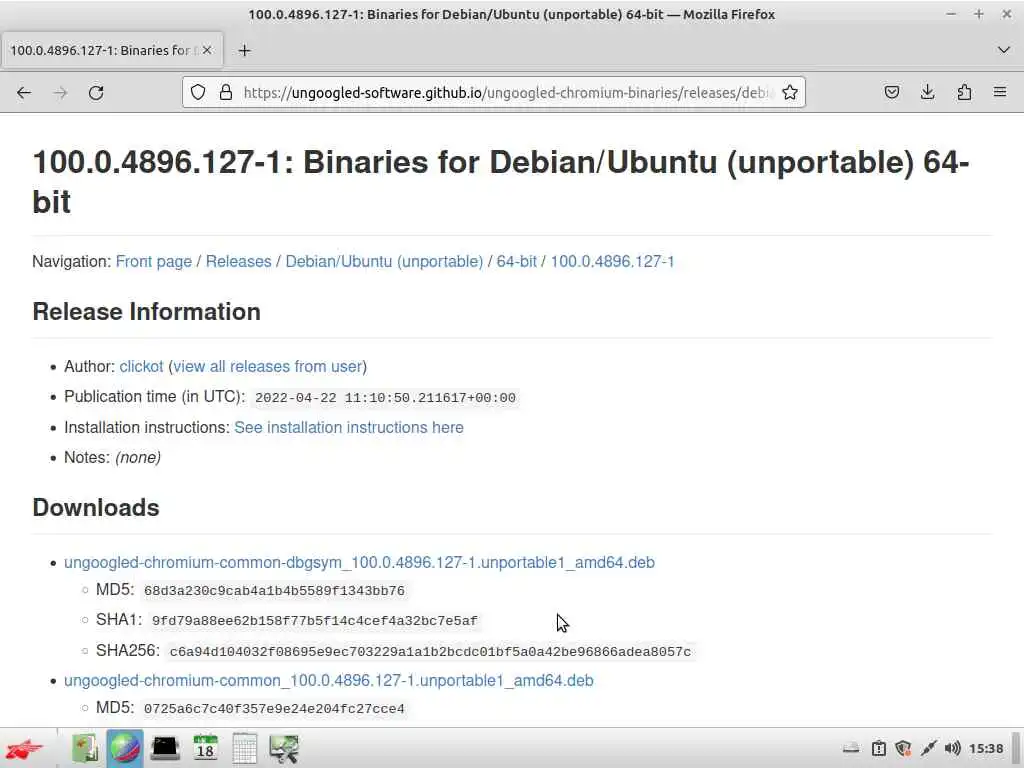Screen dimensions: 1024x768
Task: Open author clickot's profile link
Action: point(141,366)
